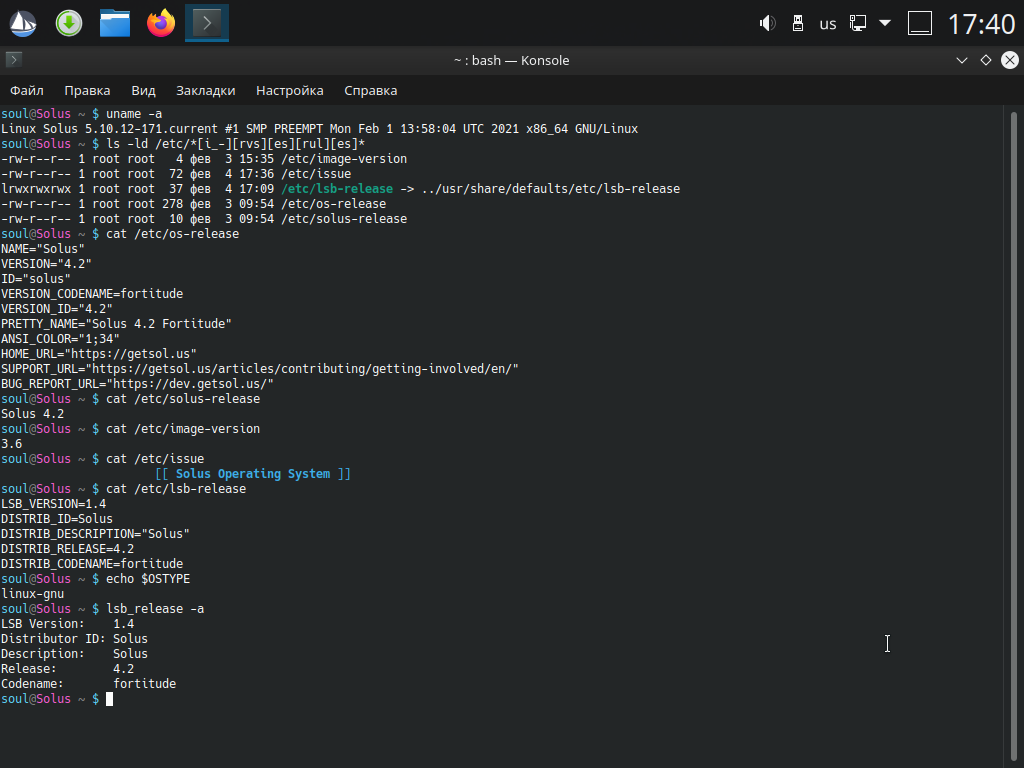Open the Solus application launcher menu
The height and width of the screenshot is (768, 1024).
23,24
